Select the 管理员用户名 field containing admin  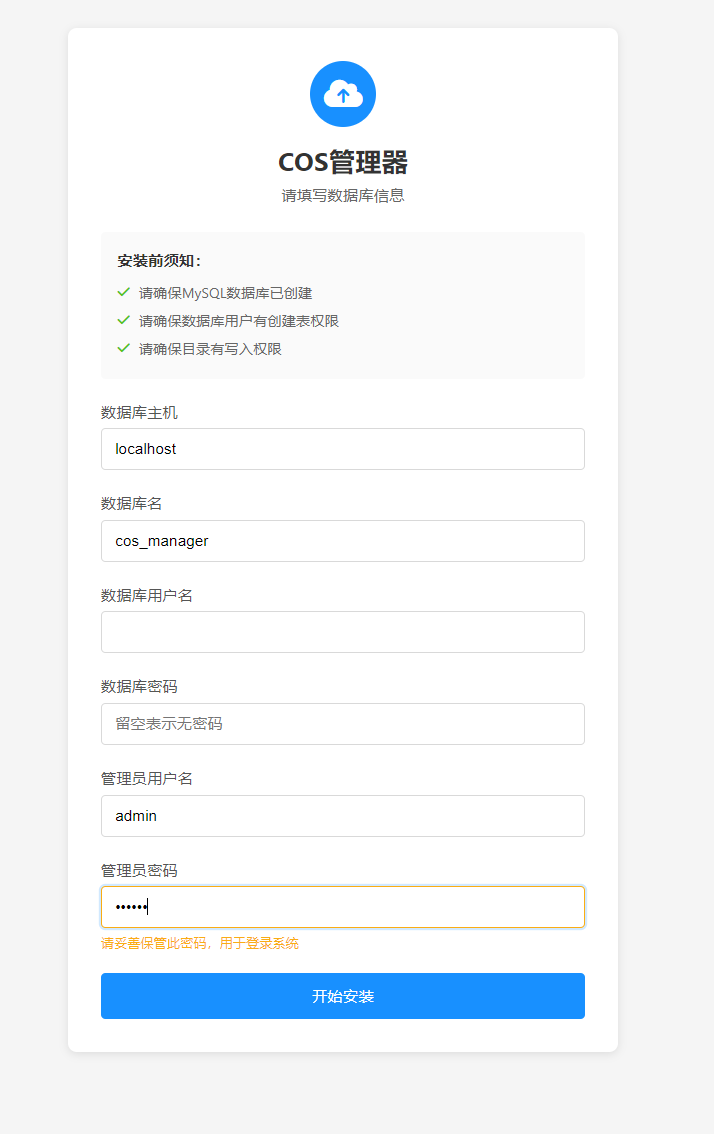[343, 816]
